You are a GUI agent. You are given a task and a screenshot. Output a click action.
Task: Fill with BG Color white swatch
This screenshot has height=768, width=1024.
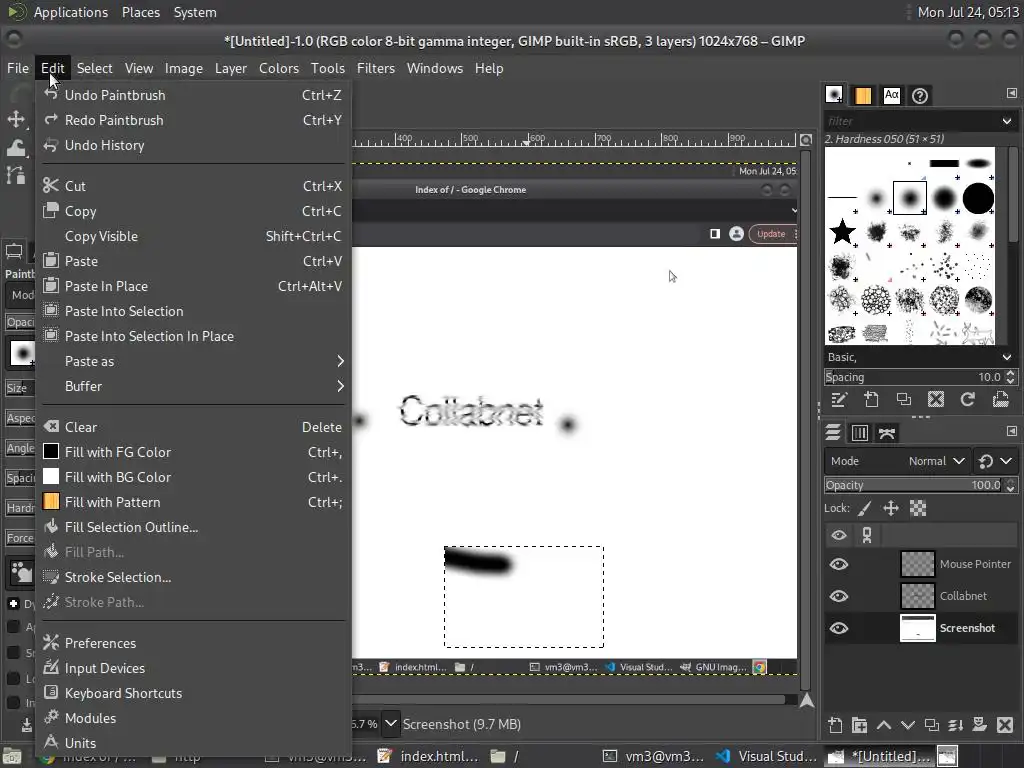[x=51, y=477]
